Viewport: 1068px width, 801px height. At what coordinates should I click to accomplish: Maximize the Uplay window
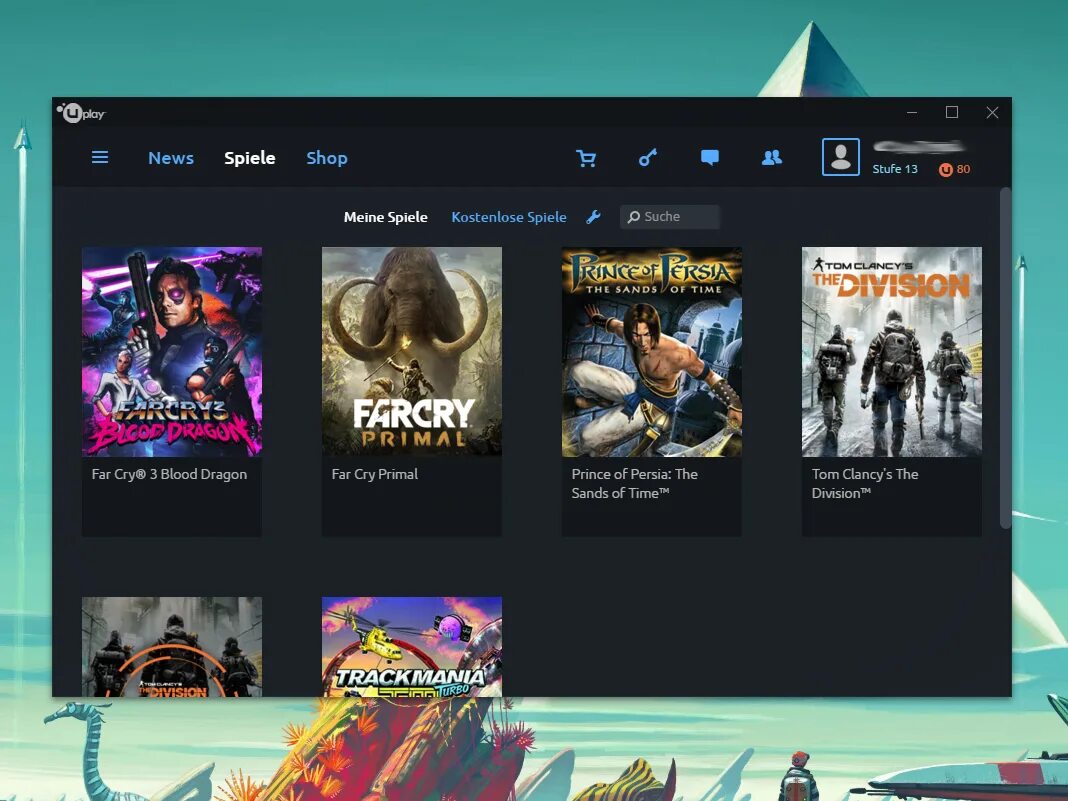click(952, 112)
